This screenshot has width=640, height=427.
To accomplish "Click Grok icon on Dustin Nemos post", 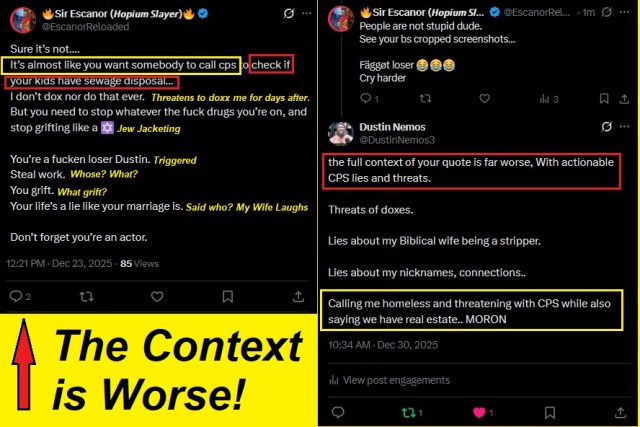I will (607, 127).
